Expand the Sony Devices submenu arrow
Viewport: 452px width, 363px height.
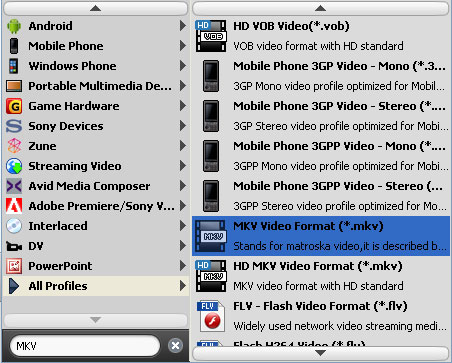click(x=183, y=126)
